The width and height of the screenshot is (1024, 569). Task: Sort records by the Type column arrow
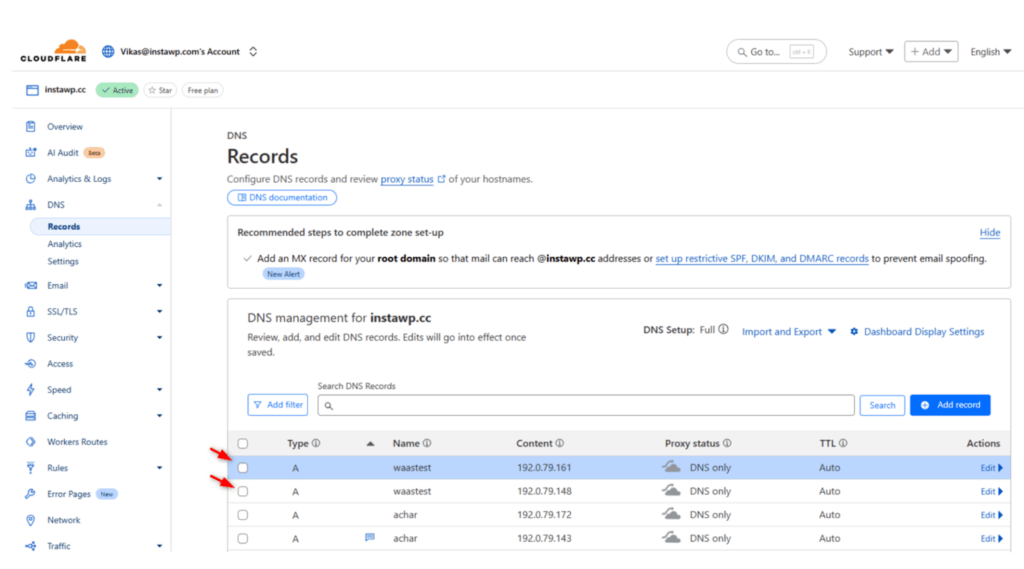[370, 444]
